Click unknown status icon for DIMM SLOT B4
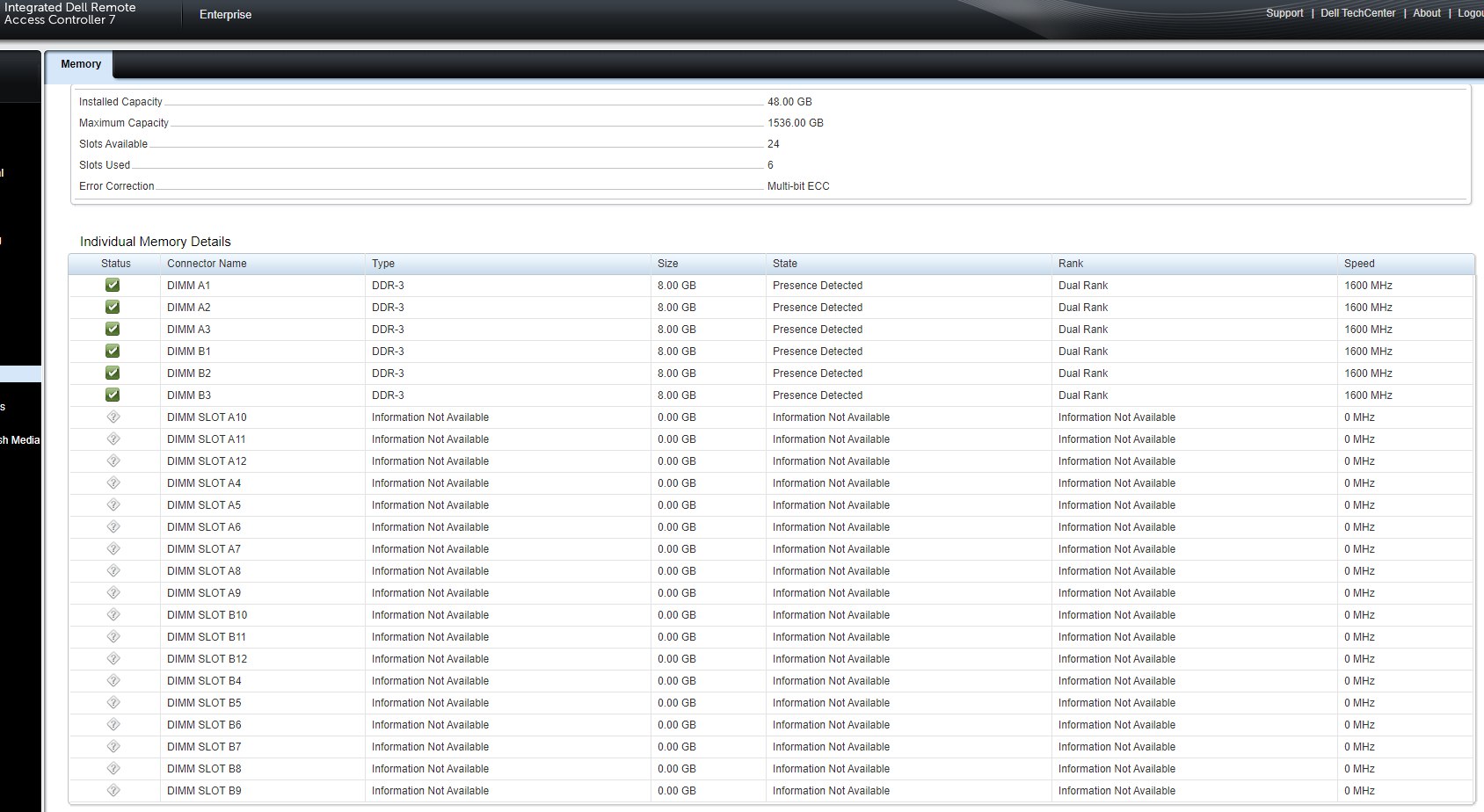This screenshot has width=1484, height=812. (113, 680)
